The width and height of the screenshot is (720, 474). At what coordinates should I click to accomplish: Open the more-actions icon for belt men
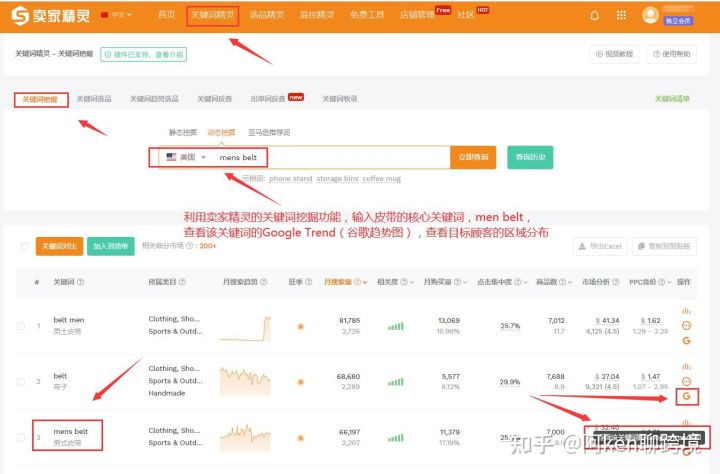click(686, 326)
